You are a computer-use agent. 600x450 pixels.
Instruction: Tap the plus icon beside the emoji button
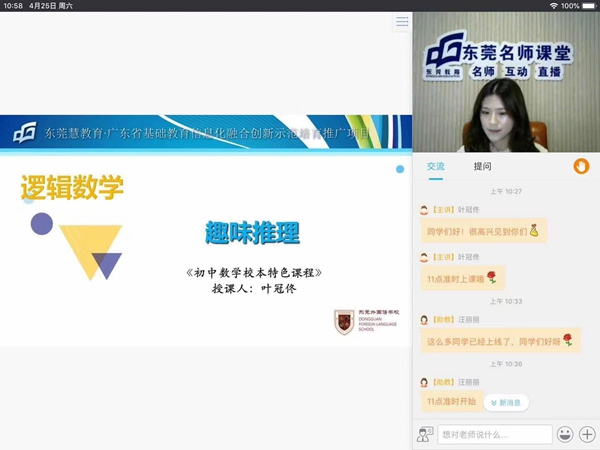click(x=587, y=434)
